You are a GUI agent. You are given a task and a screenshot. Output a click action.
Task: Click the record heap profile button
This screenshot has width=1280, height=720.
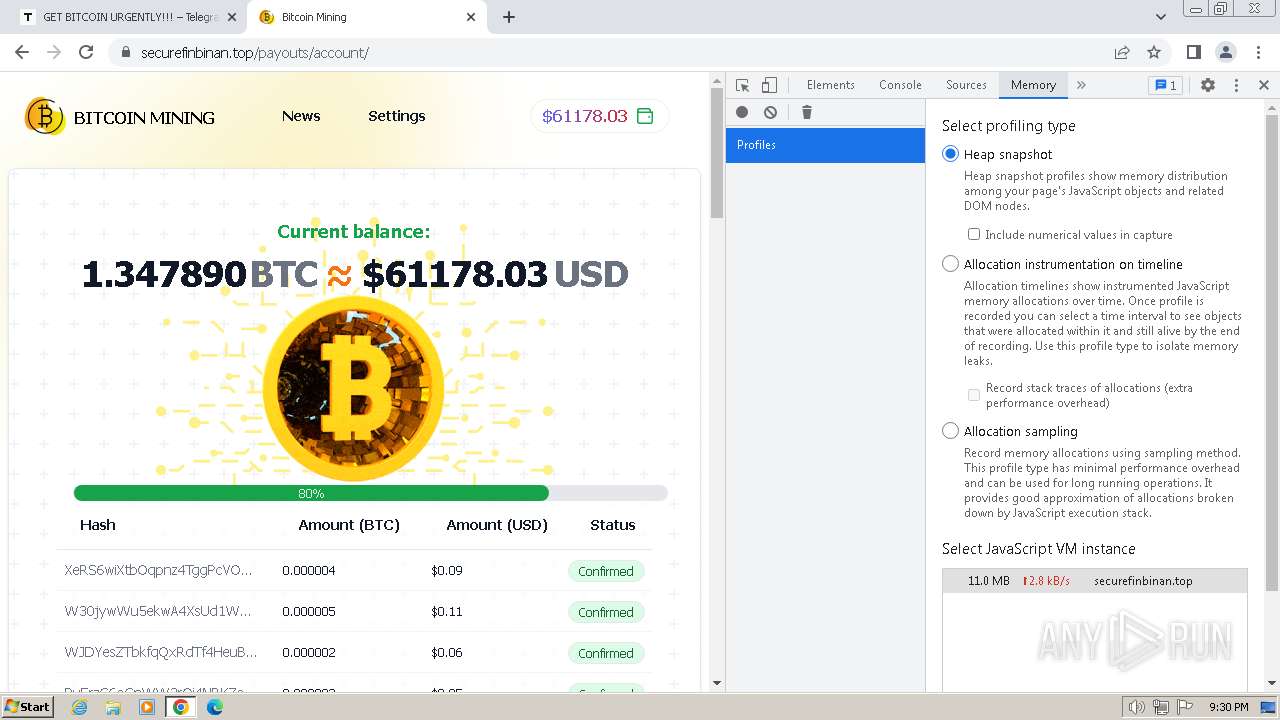pyautogui.click(x=742, y=112)
